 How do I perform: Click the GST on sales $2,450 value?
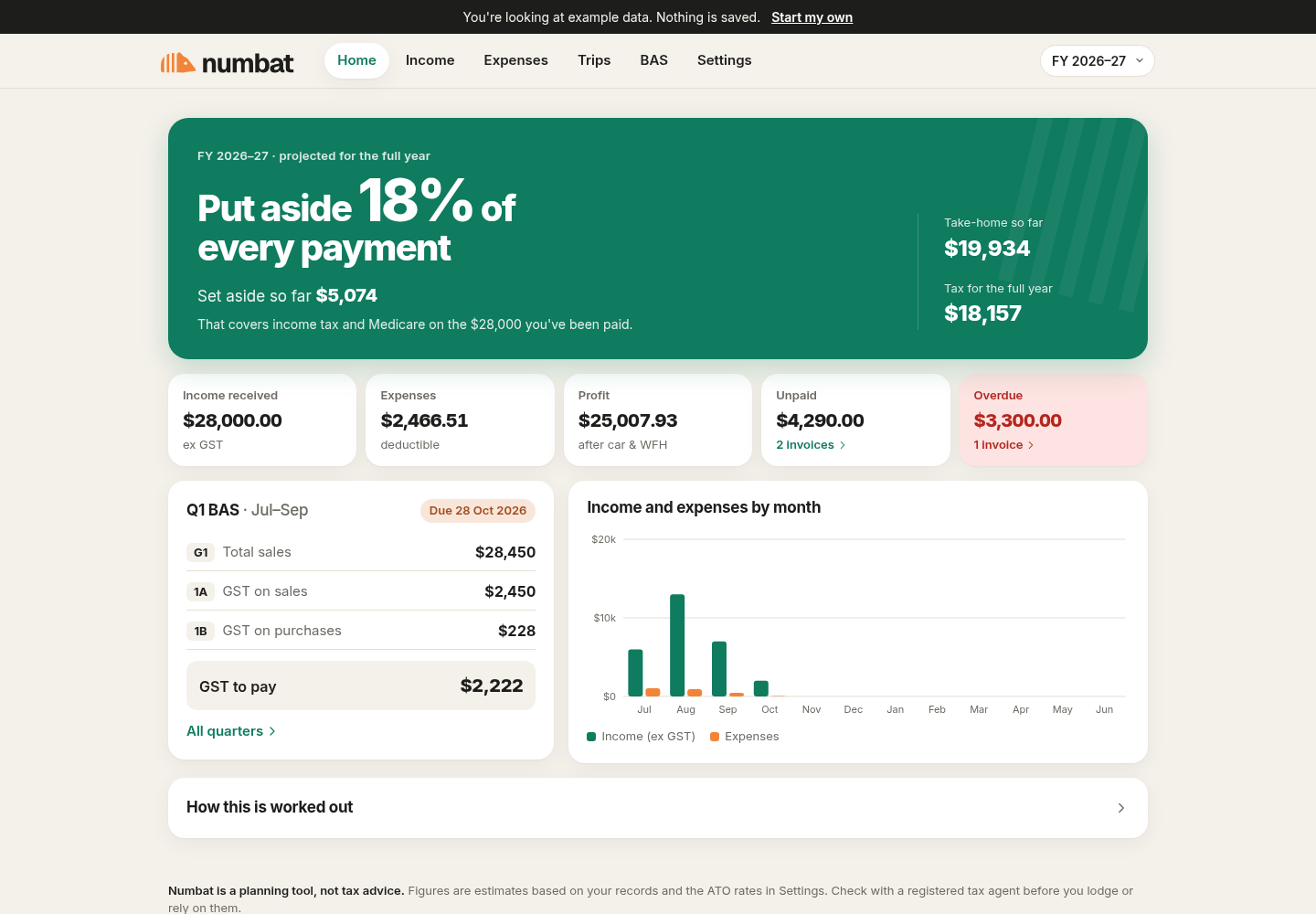coord(510,591)
